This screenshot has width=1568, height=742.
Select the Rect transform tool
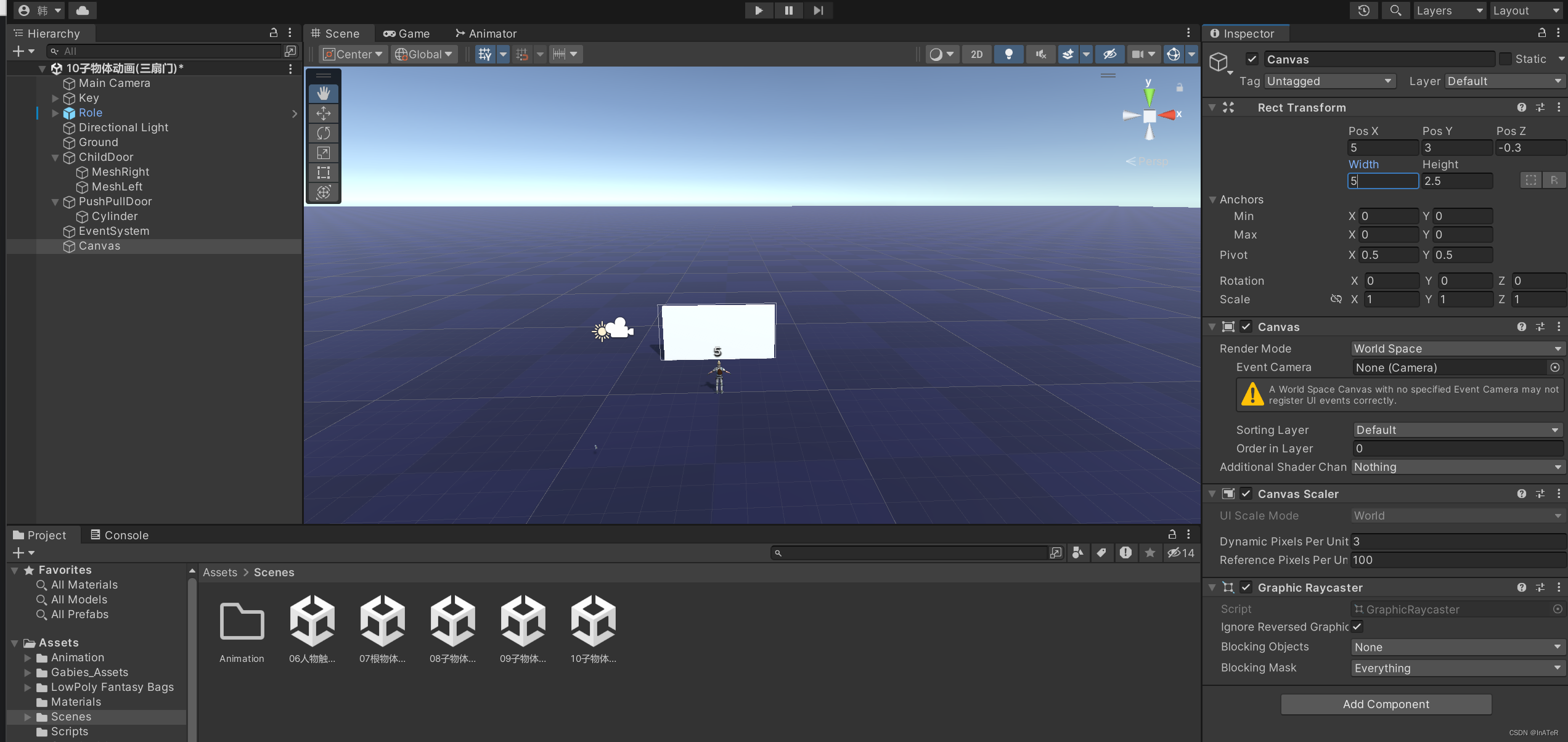[324, 173]
